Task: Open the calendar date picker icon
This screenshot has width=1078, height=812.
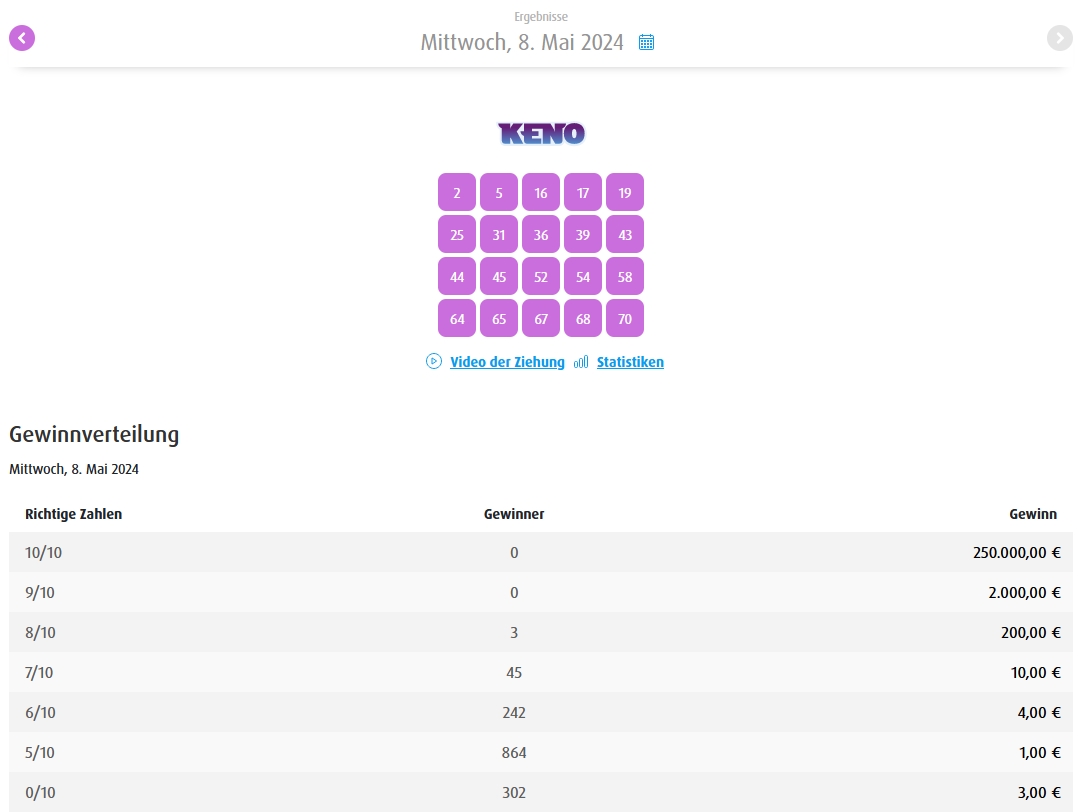Action: [x=646, y=43]
